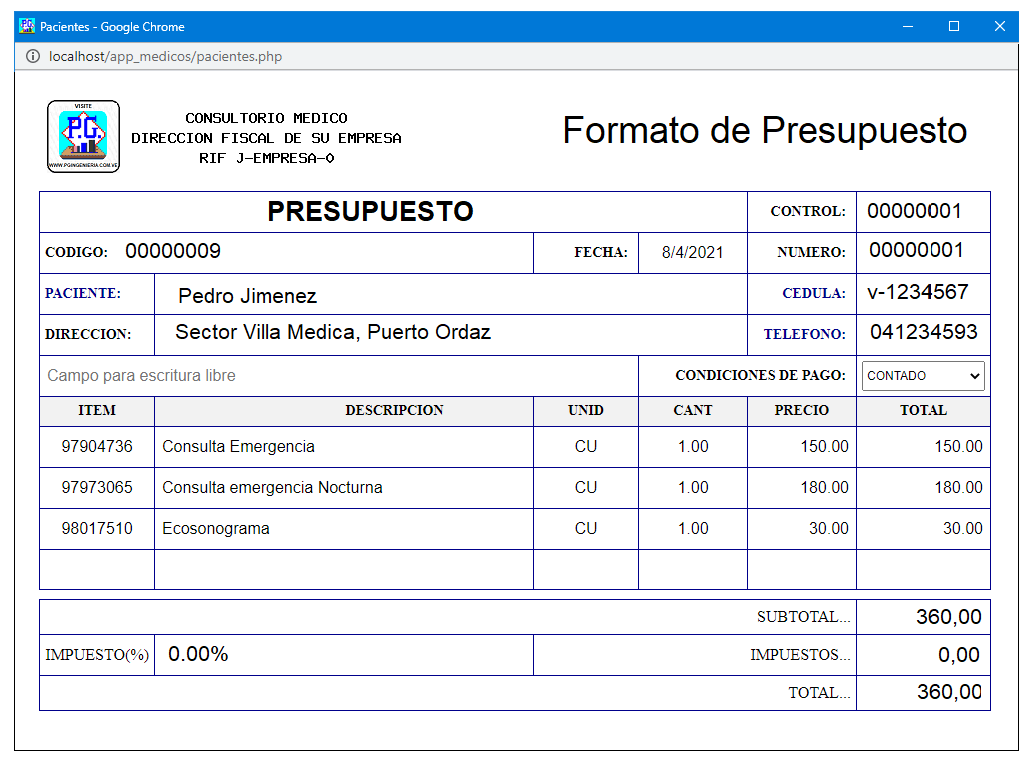Click the PRESUPUESTO heading

tap(371, 212)
